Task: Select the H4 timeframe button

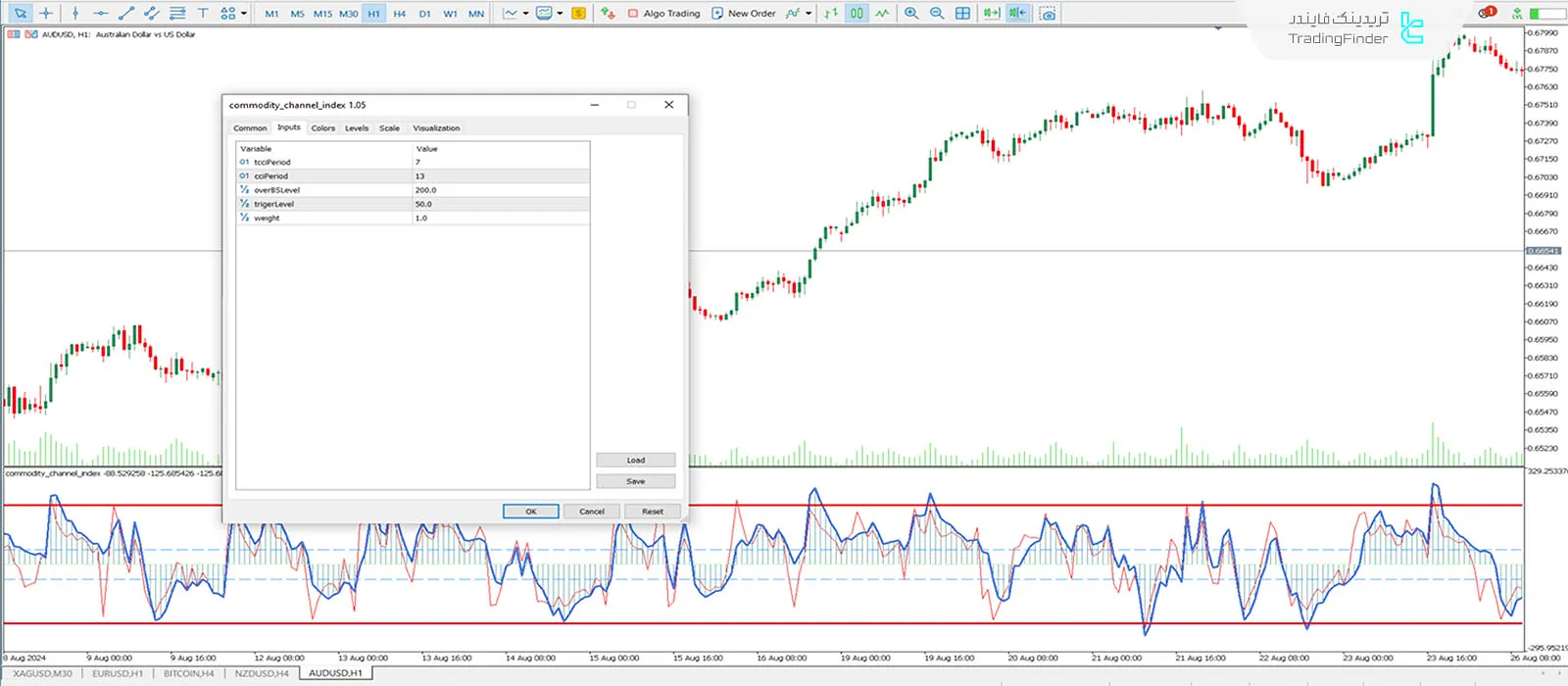Action: tap(399, 14)
